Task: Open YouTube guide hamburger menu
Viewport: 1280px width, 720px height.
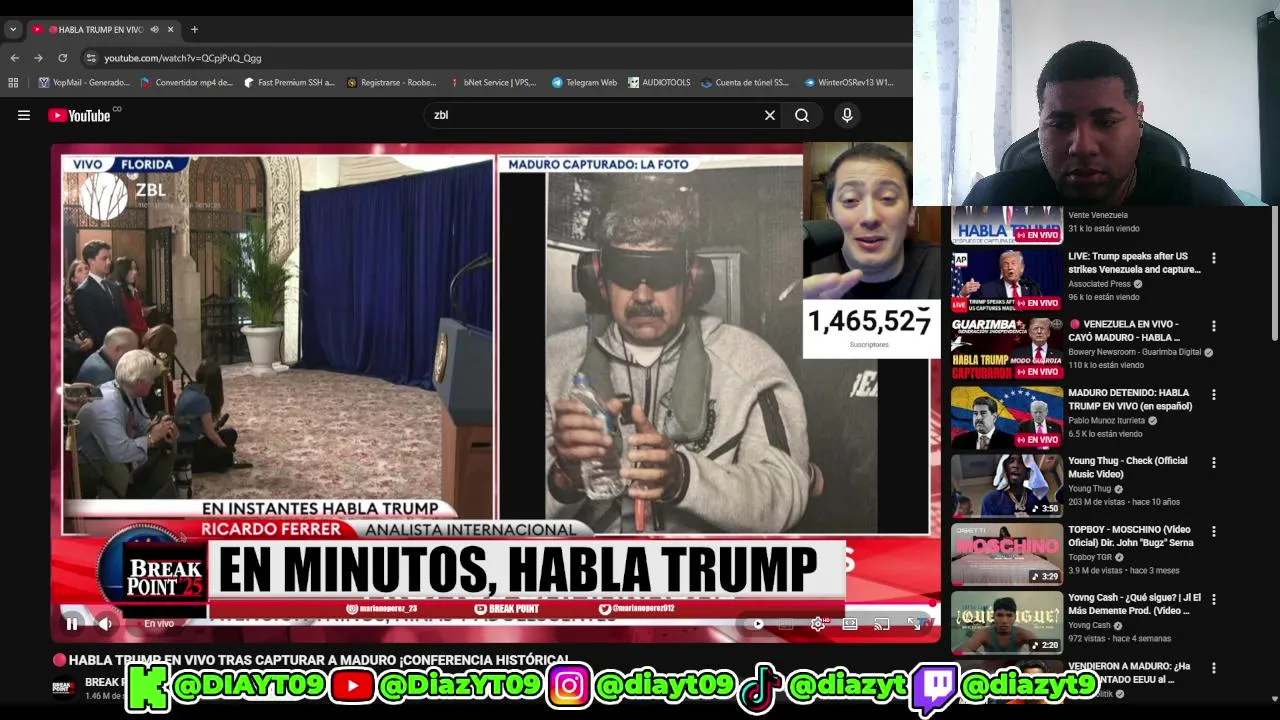Action: (24, 115)
